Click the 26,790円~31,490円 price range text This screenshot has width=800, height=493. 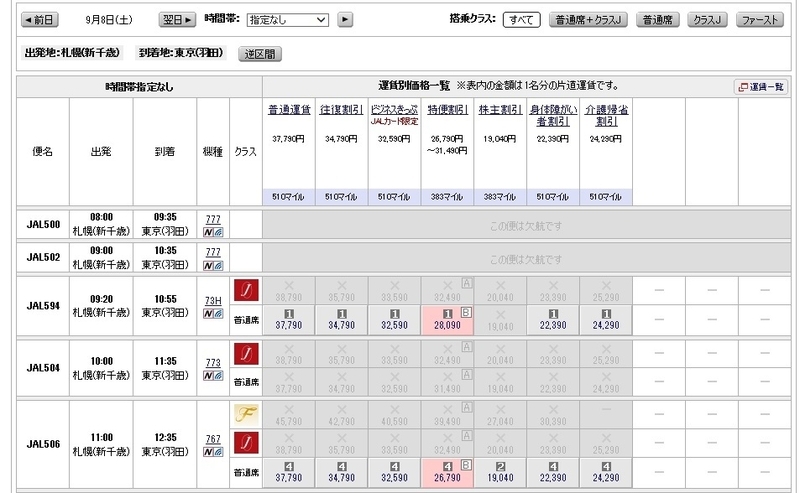point(447,144)
